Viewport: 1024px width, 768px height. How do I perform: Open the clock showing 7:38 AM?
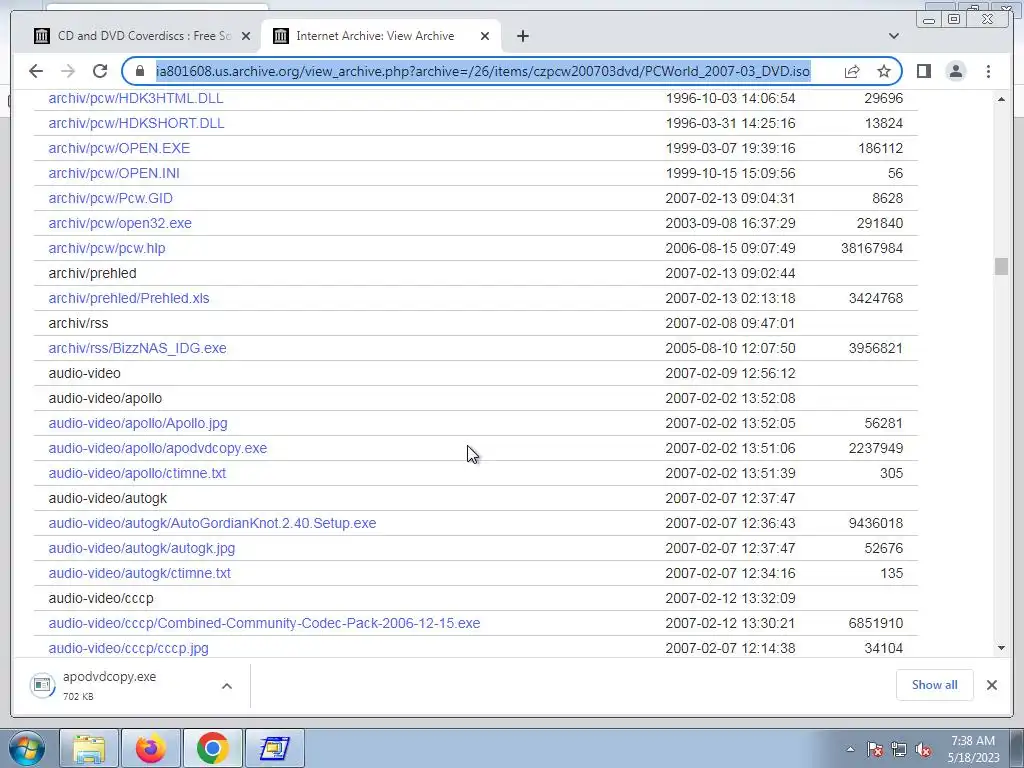[973, 749]
